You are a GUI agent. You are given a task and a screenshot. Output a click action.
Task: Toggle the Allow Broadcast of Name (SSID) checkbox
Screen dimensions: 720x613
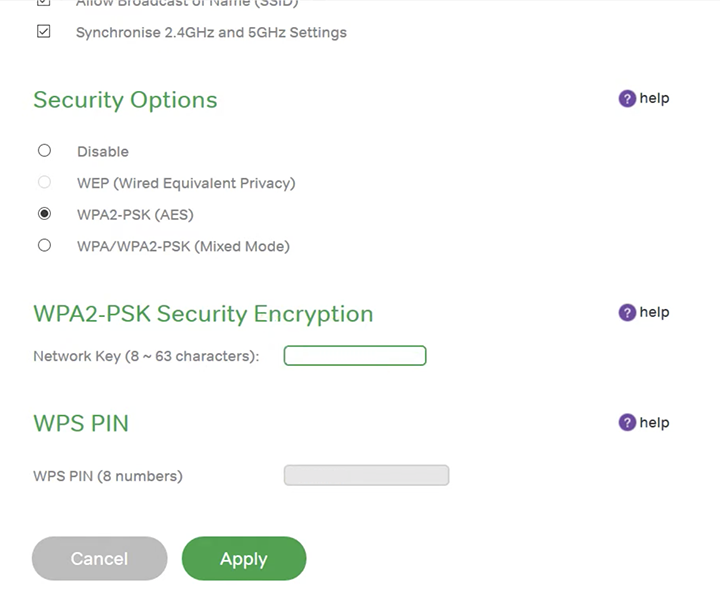44,3
